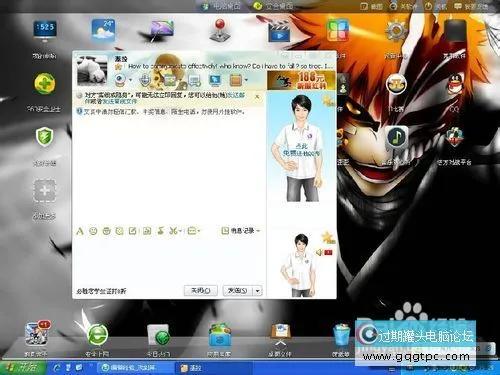Click the contact's status signature text
Viewport: 500px width, 375px height.
point(230,66)
